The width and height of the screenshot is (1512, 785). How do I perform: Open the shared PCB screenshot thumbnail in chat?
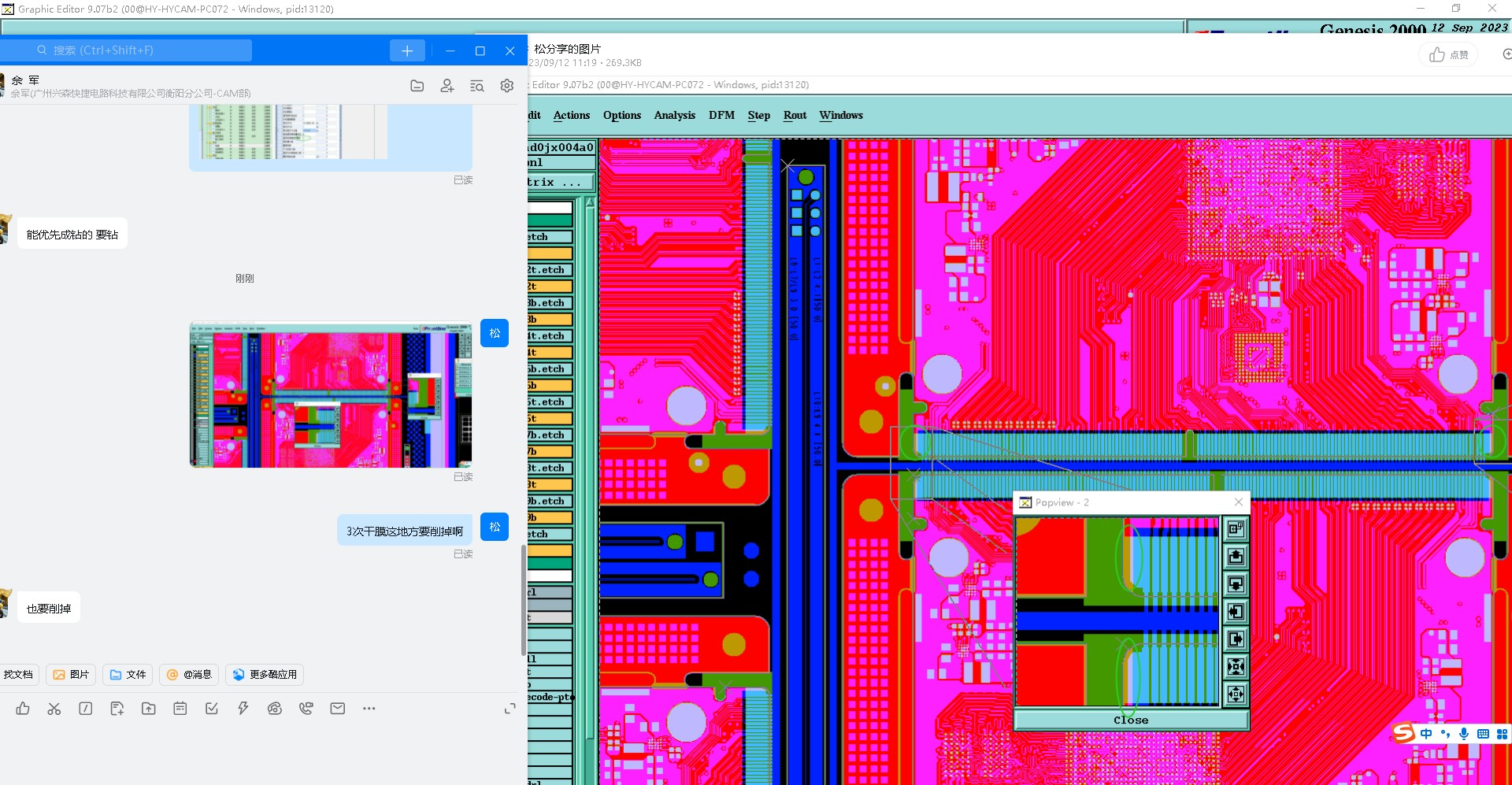[x=331, y=394]
